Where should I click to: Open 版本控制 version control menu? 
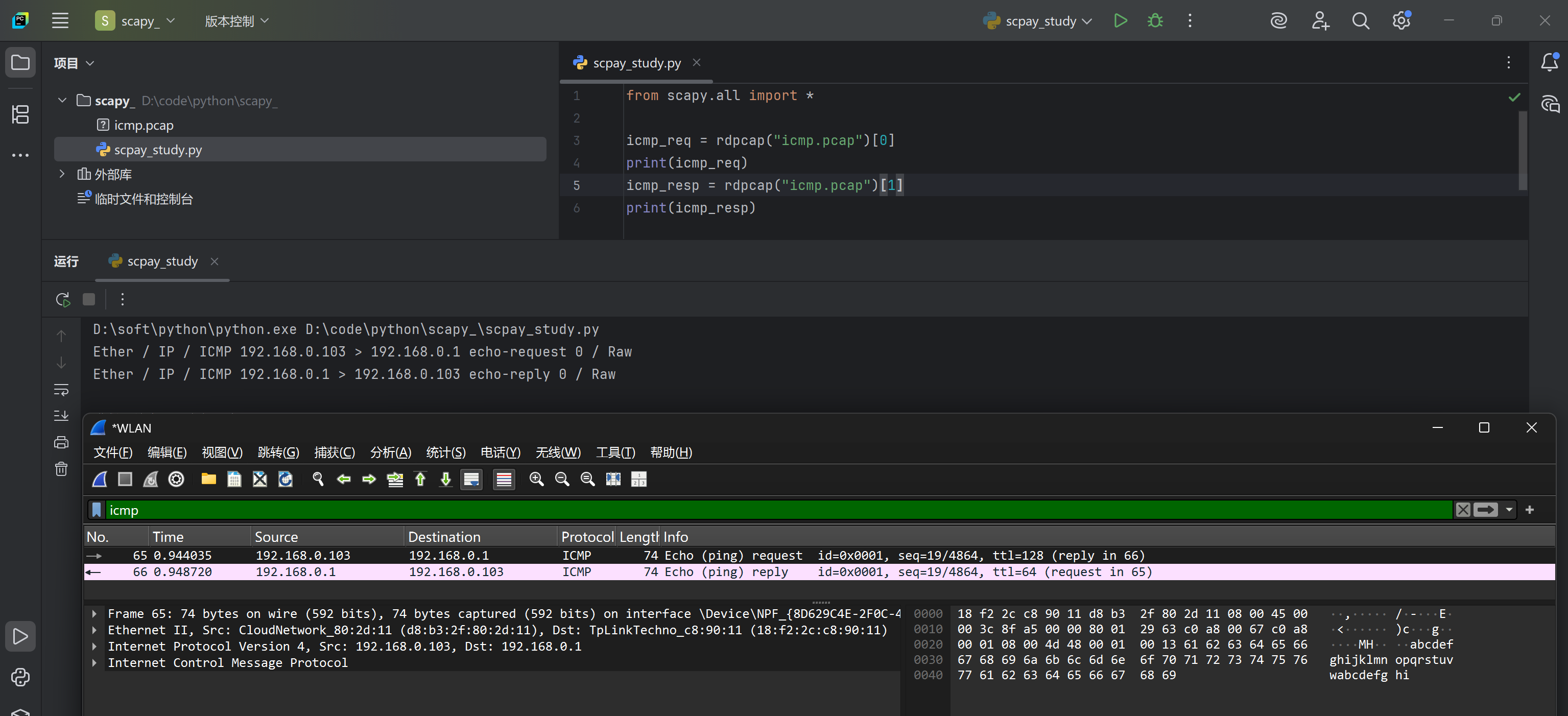coord(236,21)
